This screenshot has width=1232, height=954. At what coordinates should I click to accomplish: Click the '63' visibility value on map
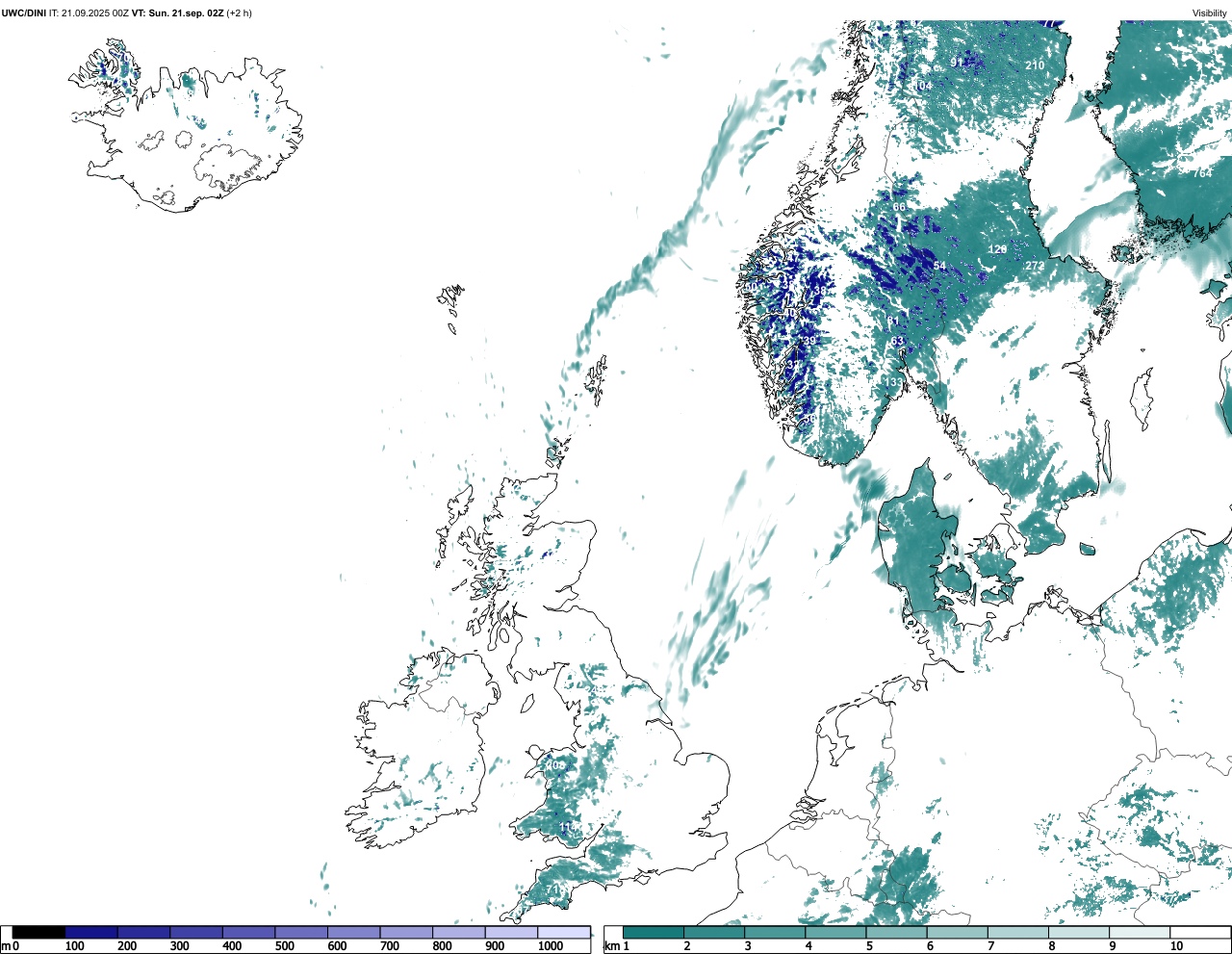tap(898, 342)
